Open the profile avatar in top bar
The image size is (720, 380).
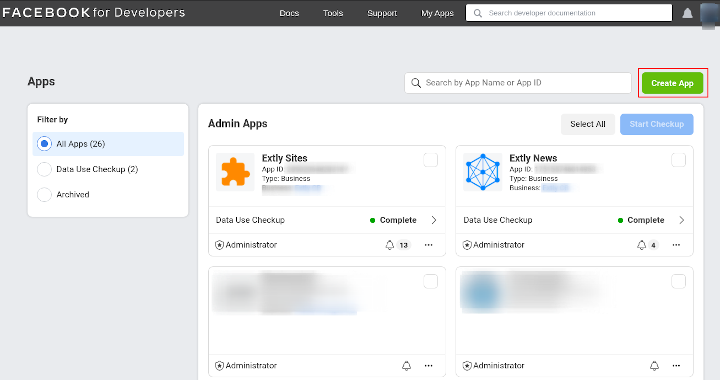pyautogui.click(x=710, y=14)
